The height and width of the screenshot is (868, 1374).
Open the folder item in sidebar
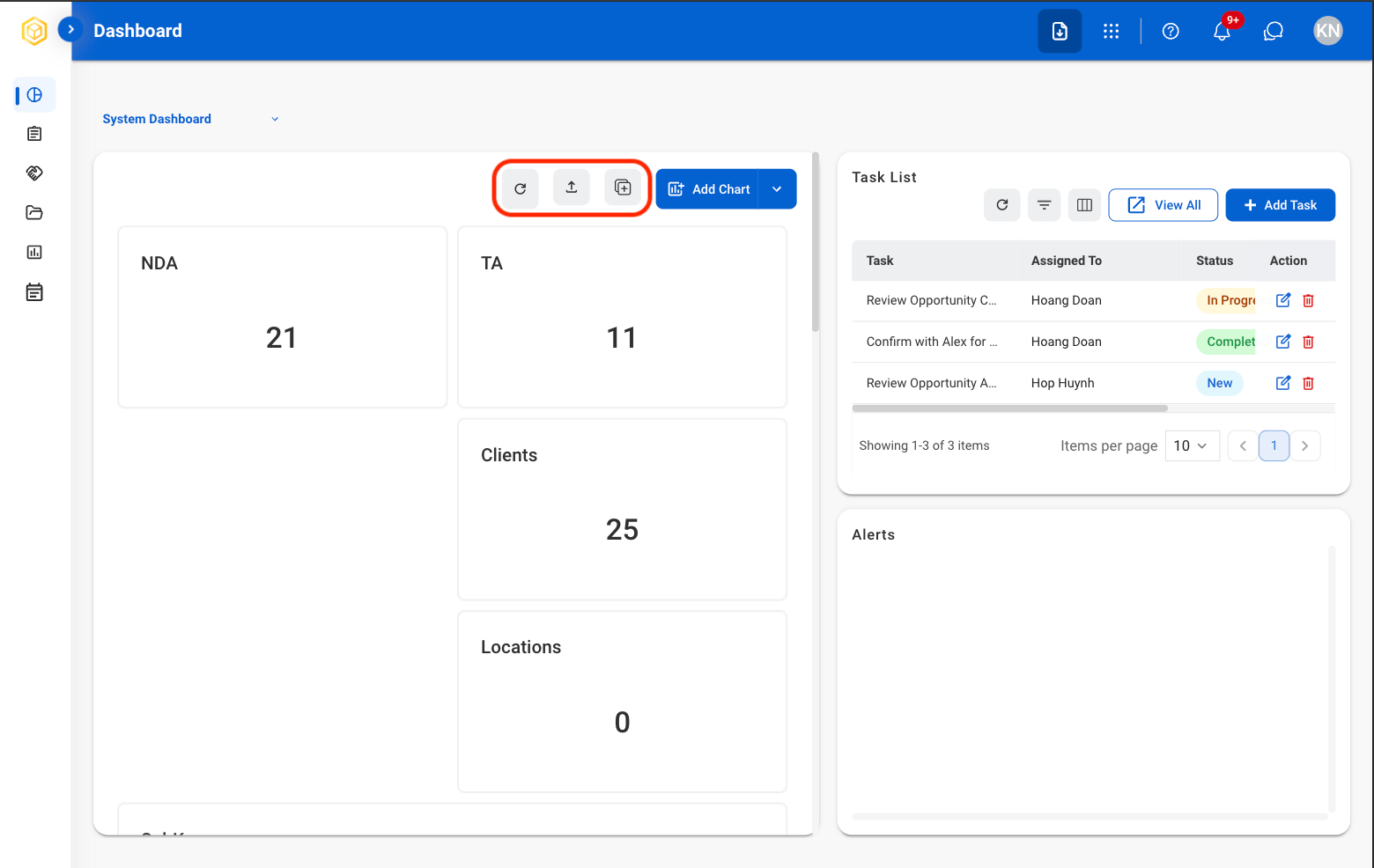pyautogui.click(x=34, y=212)
